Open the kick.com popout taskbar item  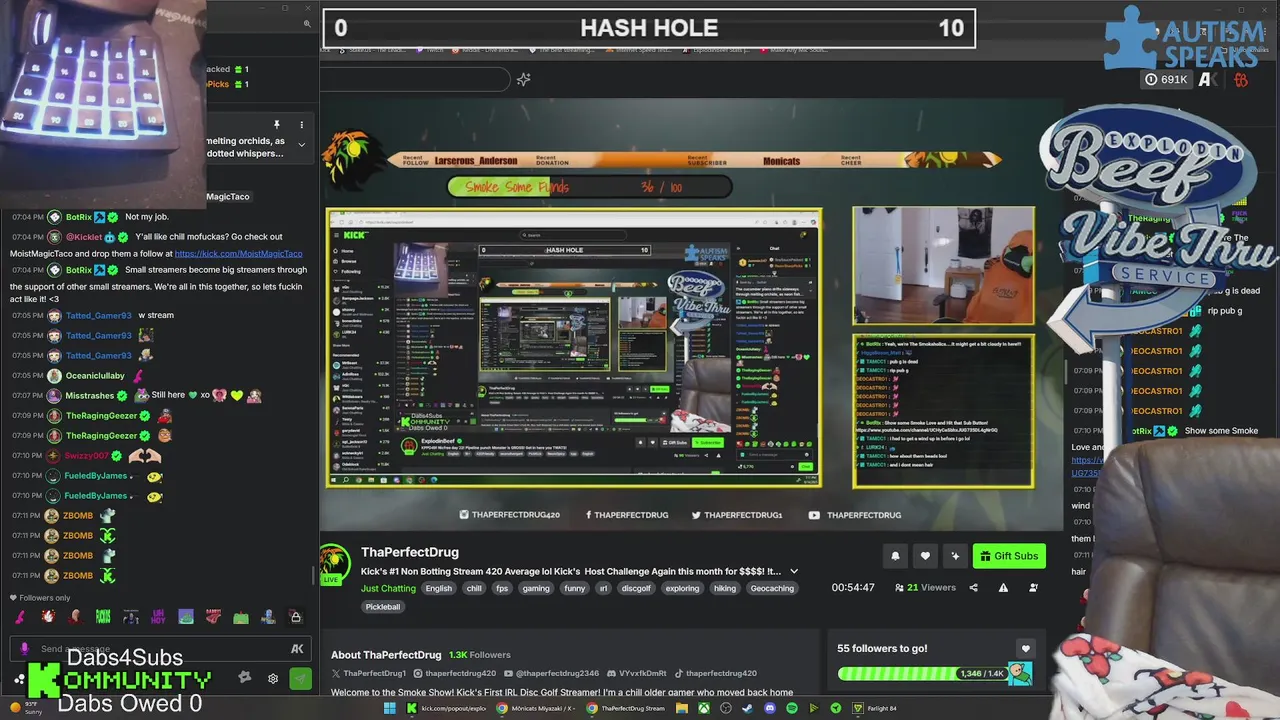pos(446,708)
